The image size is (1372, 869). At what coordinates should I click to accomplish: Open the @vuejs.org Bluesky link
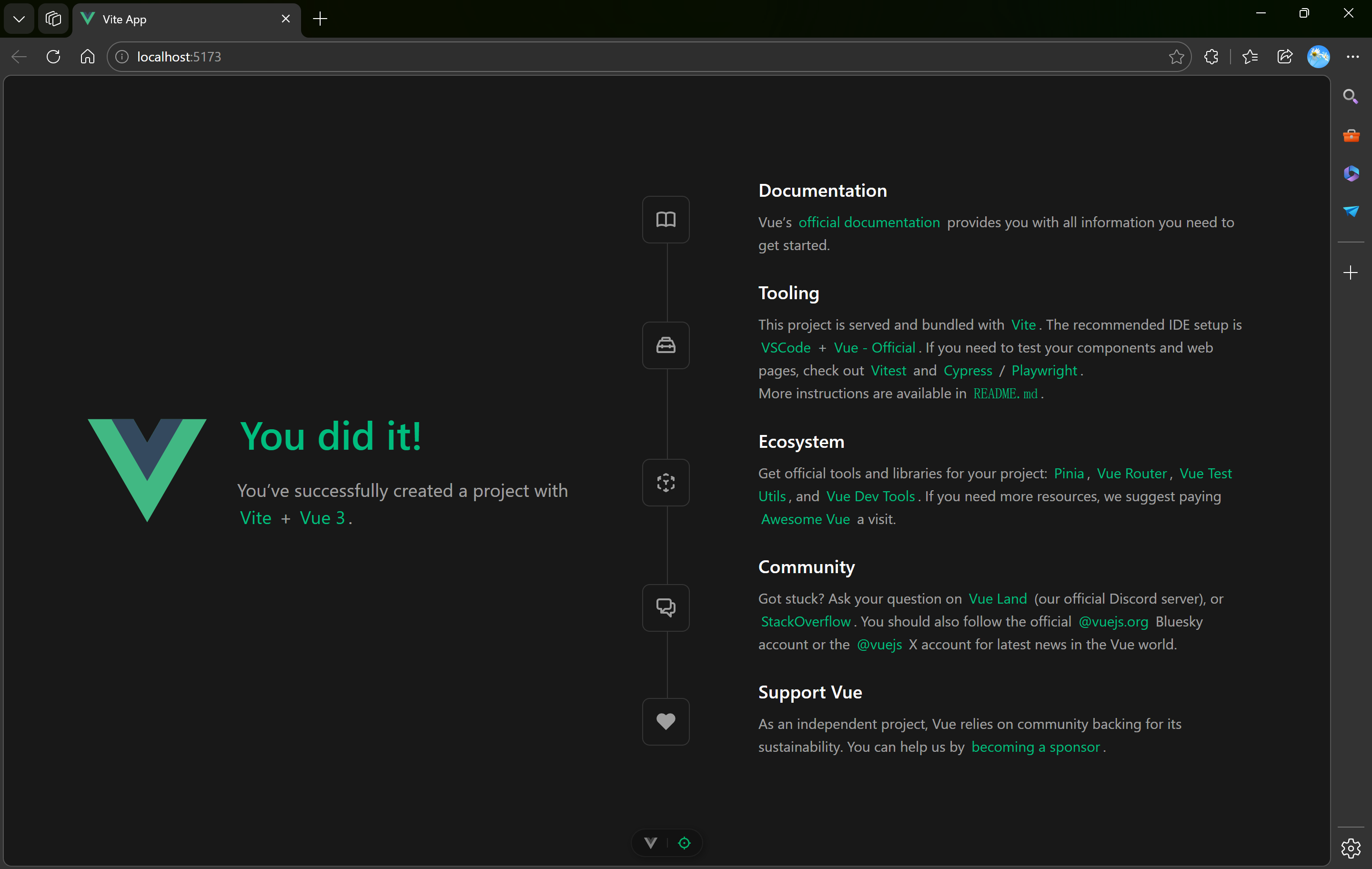click(1113, 622)
